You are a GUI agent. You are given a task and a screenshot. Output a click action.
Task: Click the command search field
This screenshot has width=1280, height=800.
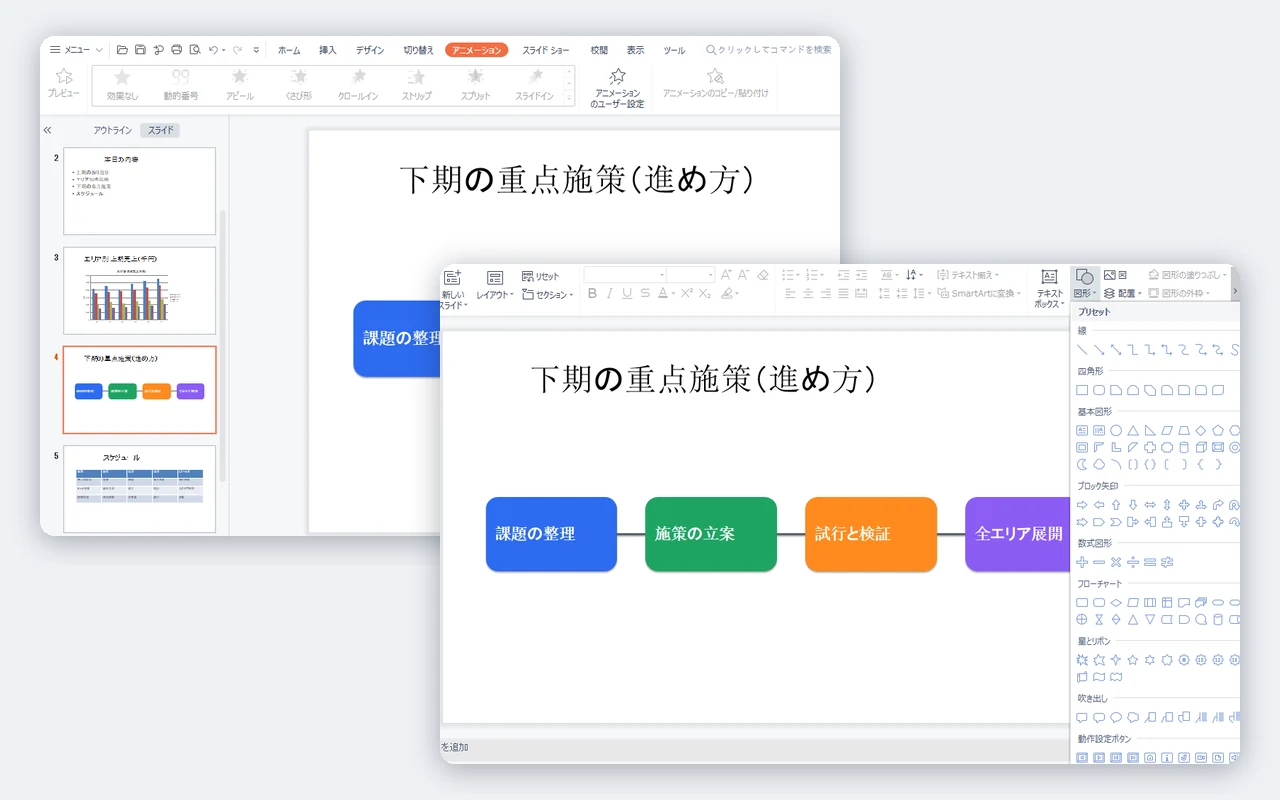(x=768, y=50)
